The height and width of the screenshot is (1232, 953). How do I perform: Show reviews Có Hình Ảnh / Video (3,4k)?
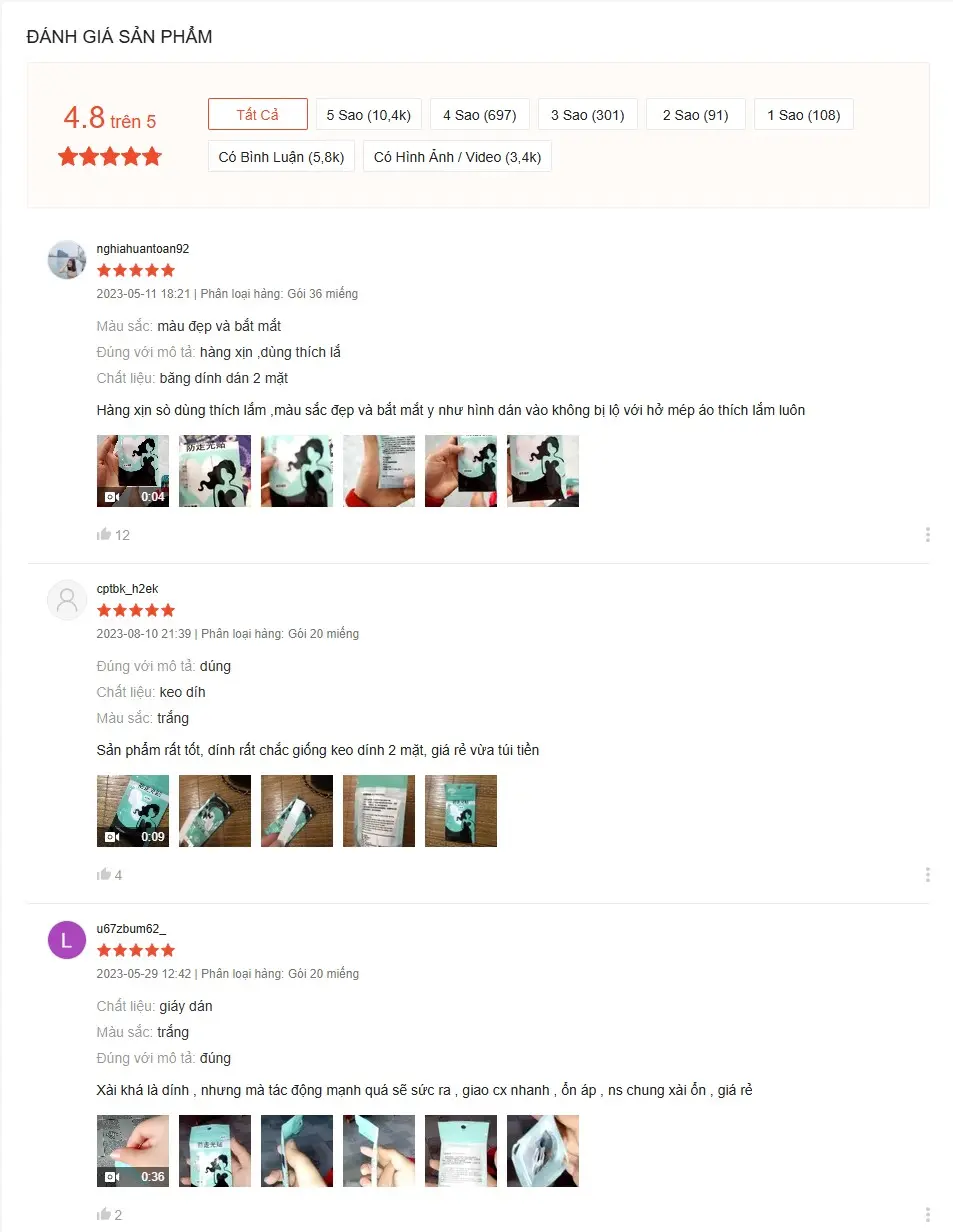tap(457, 156)
